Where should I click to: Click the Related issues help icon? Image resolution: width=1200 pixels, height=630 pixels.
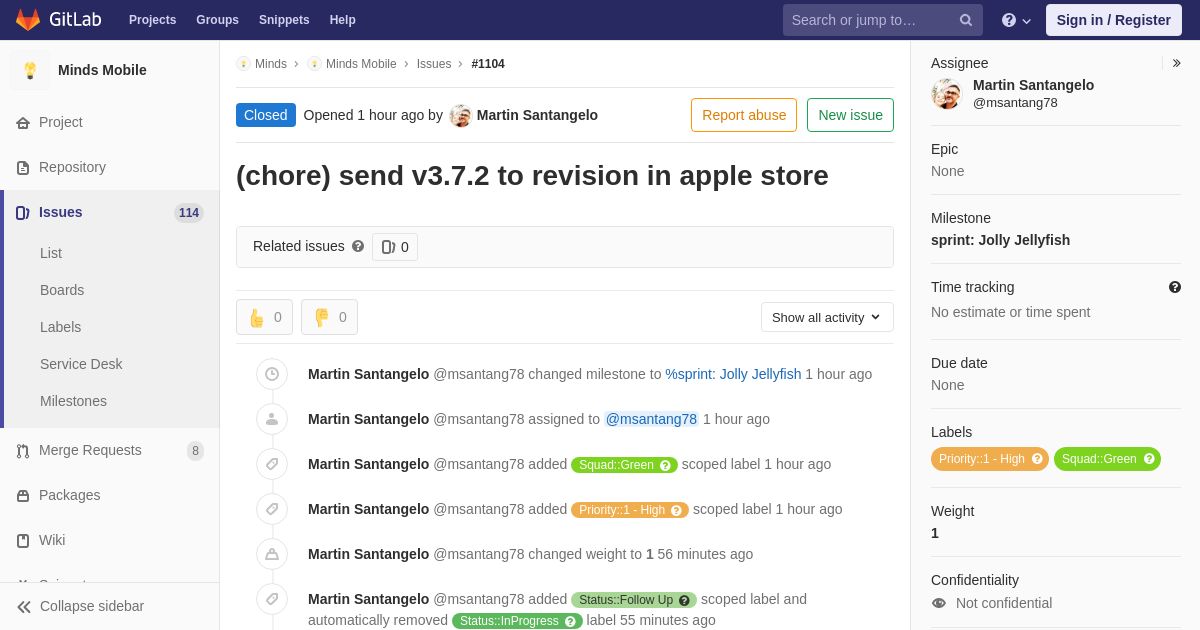click(358, 246)
